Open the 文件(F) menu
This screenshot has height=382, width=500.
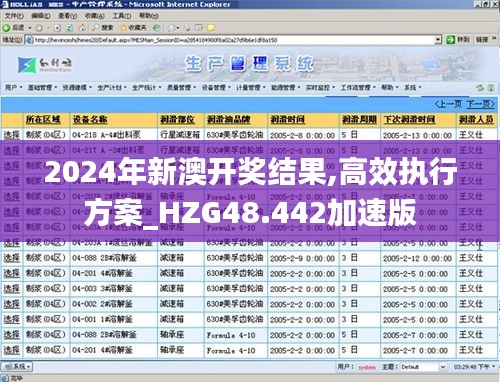pos(14,16)
